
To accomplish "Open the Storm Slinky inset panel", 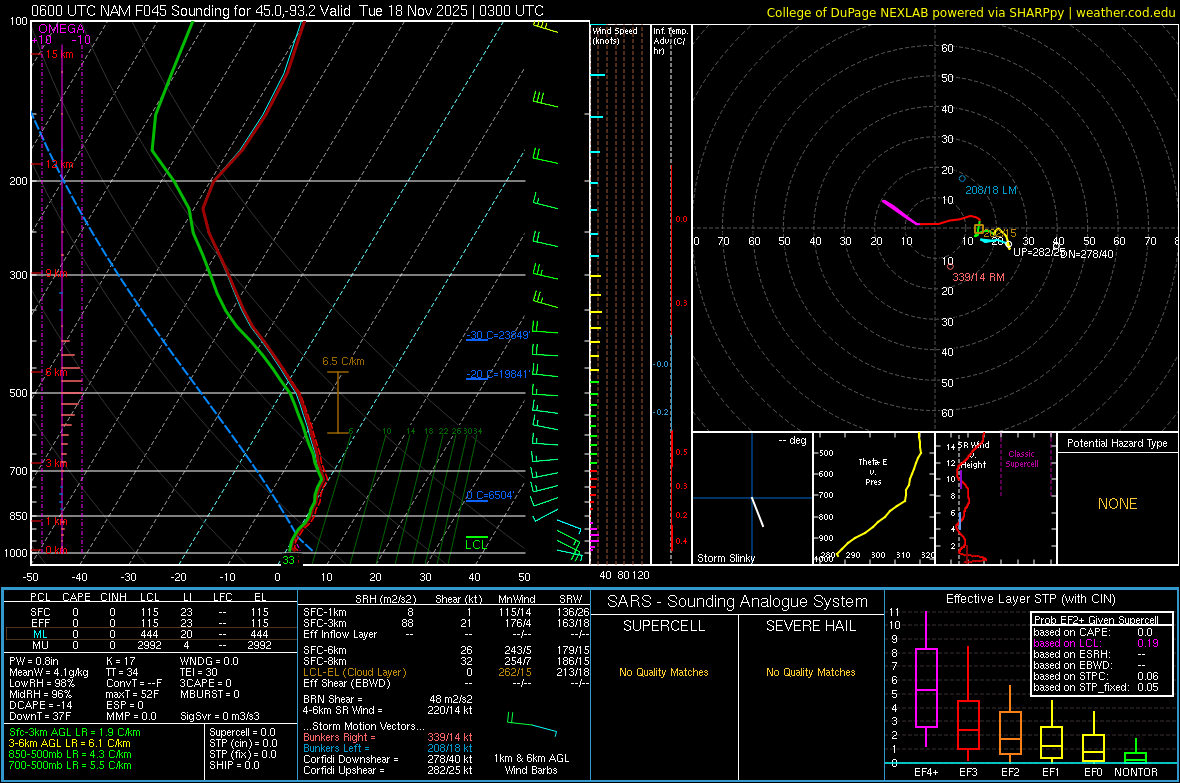I will (x=752, y=498).
